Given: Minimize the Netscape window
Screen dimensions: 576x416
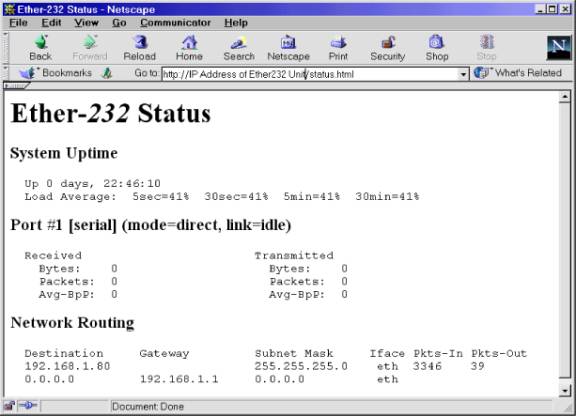Looking at the screenshot, I should 540,9.
